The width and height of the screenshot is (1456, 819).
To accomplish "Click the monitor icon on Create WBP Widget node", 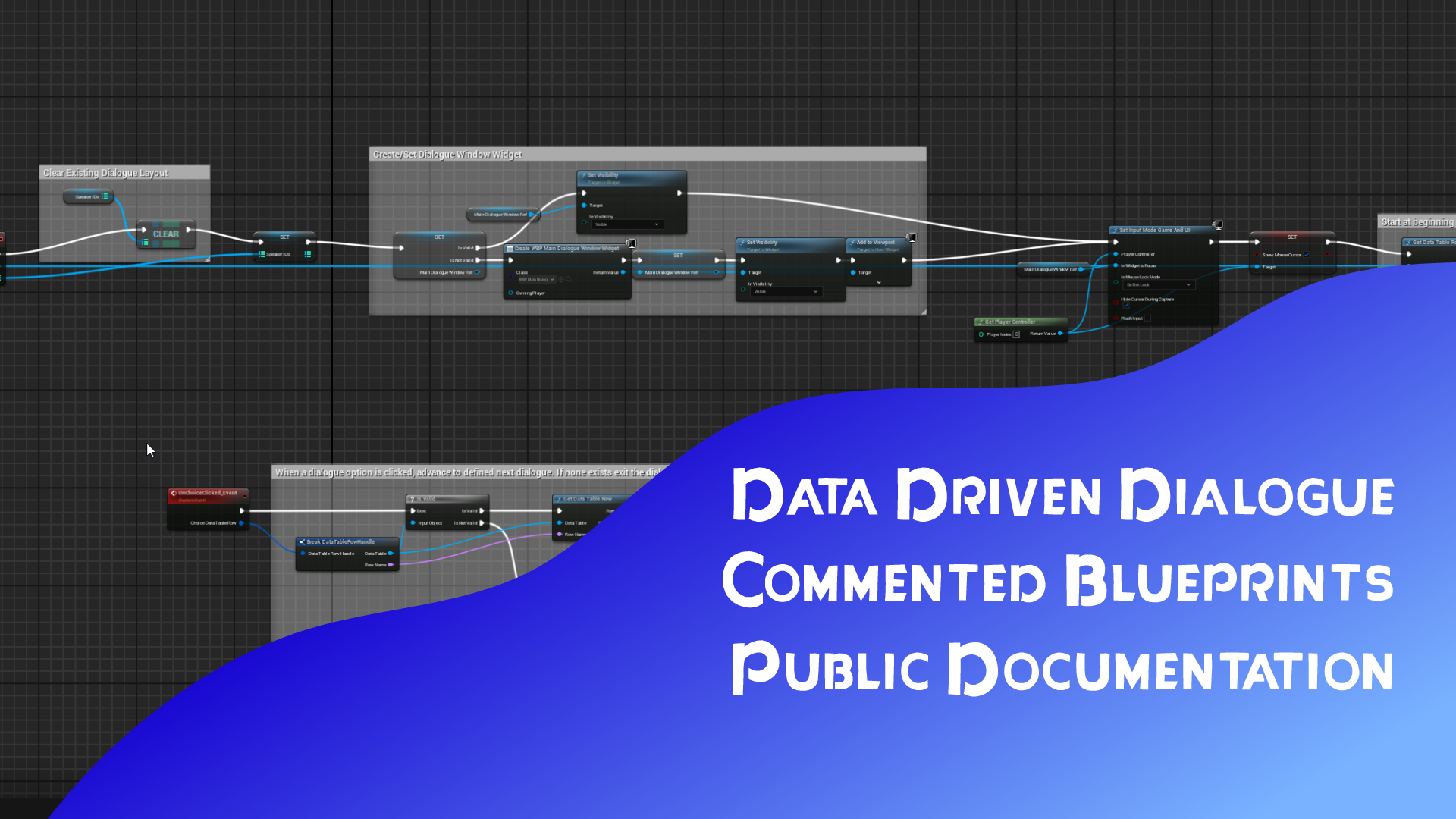I will [631, 243].
